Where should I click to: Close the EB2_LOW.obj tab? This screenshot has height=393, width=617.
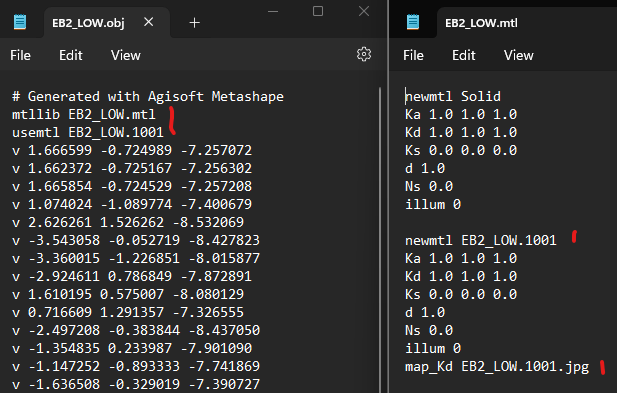click(148, 22)
